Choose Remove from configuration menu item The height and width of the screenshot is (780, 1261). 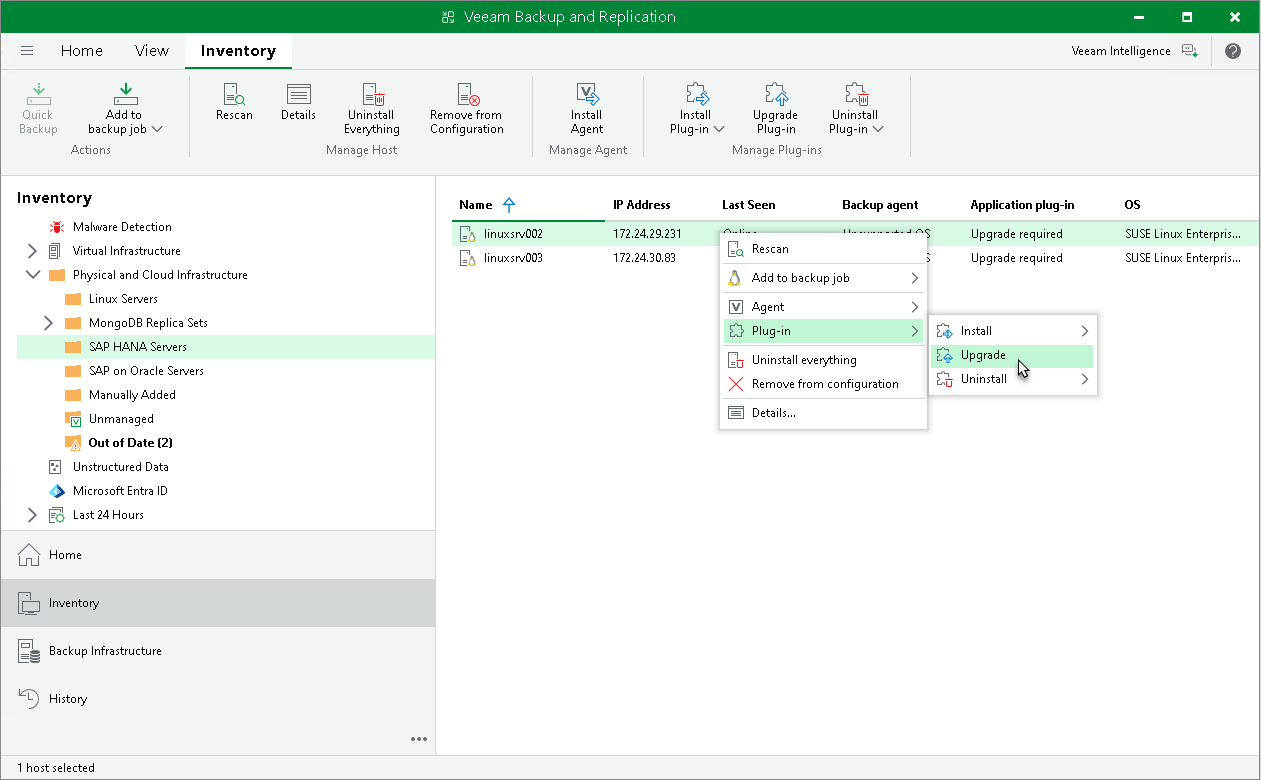(x=823, y=384)
